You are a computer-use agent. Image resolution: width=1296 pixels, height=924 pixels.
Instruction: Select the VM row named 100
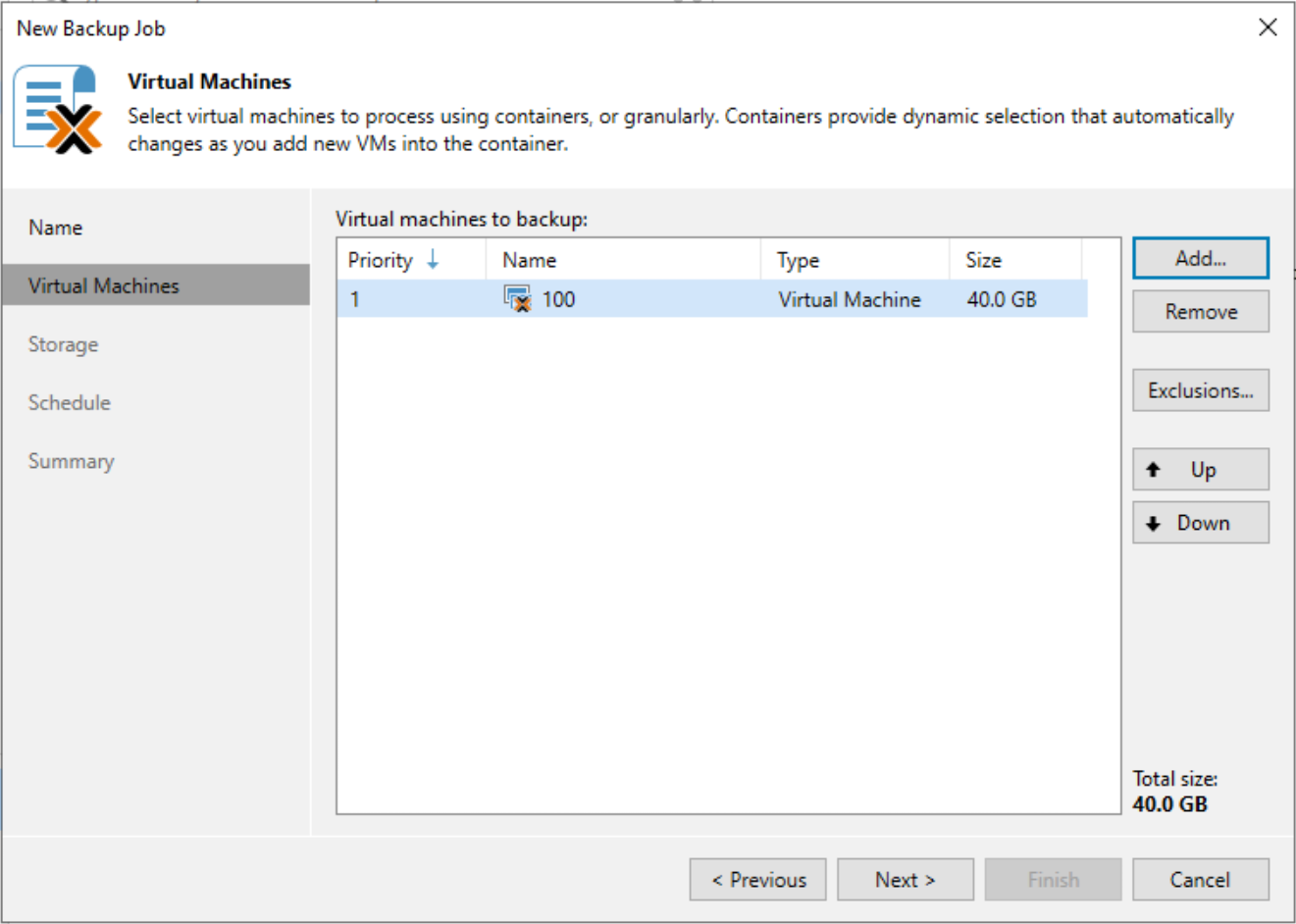coord(687,299)
